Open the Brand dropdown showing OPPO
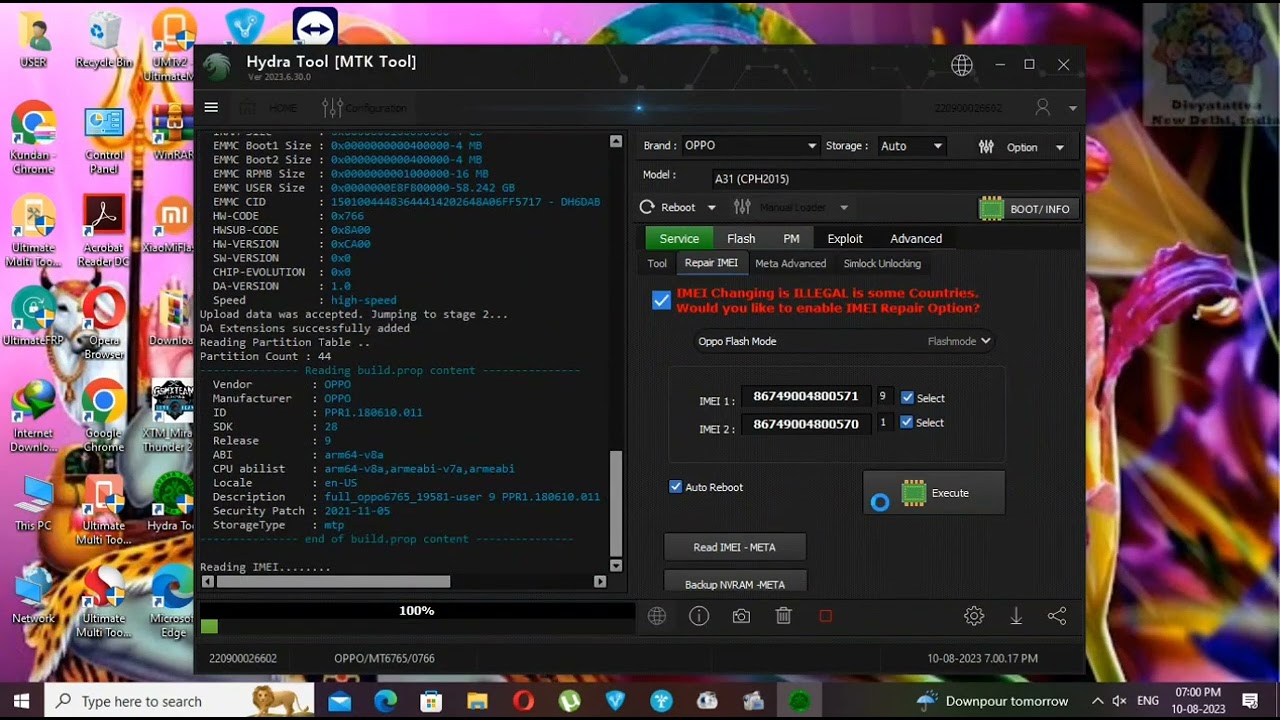Image resolution: width=1280 pixels, height=720 pixels. coord(750,146)
